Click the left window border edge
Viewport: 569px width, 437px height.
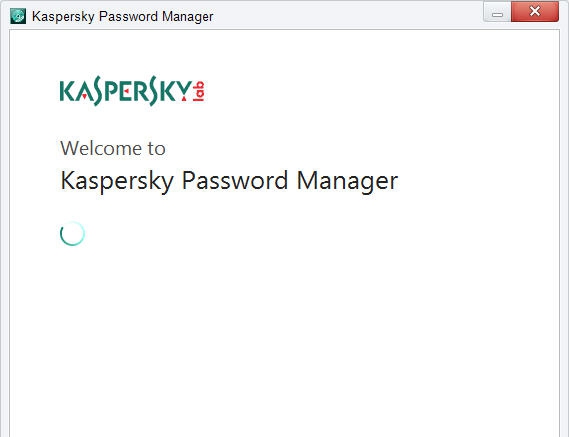(4, 232)
